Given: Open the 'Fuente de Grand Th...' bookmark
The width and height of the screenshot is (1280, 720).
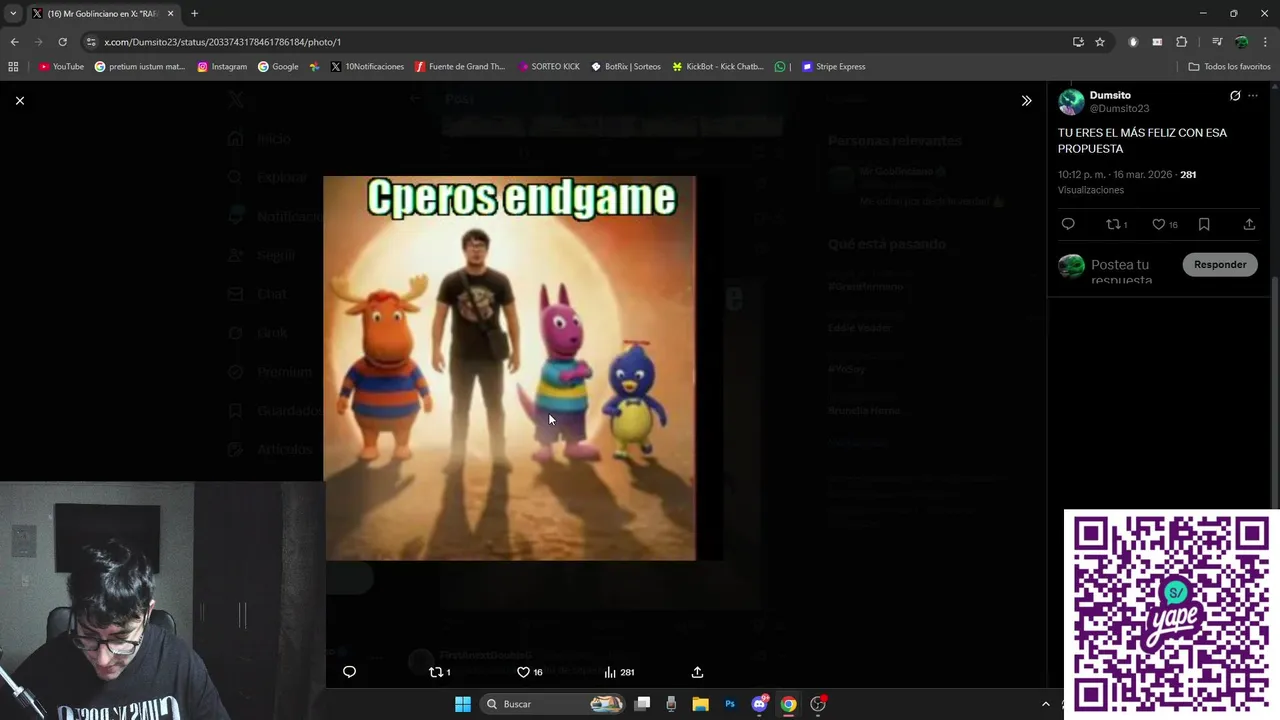Looking at the screenshot, I should click(460, 67).
